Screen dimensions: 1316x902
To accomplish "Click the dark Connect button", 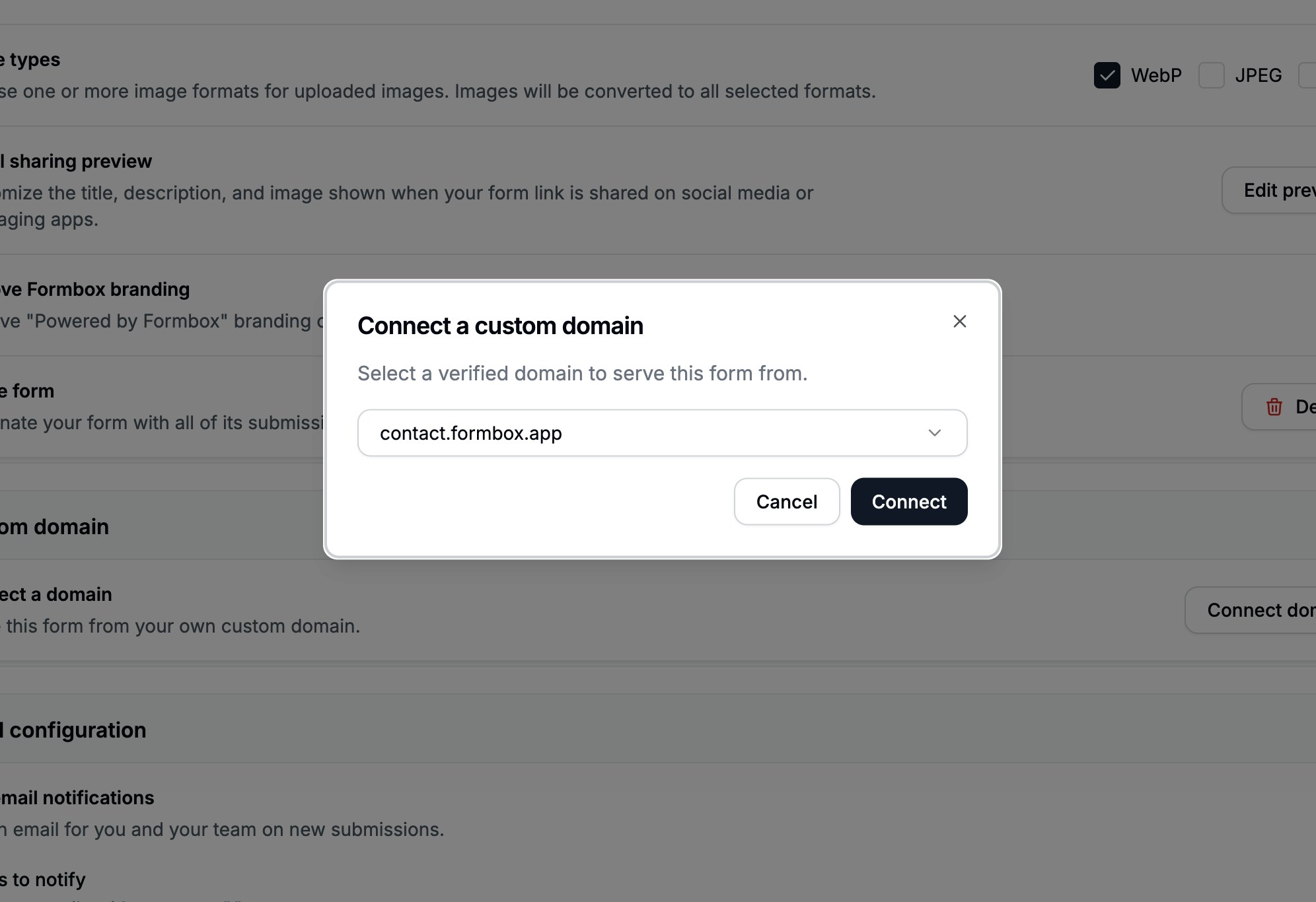I will [908, 502].
